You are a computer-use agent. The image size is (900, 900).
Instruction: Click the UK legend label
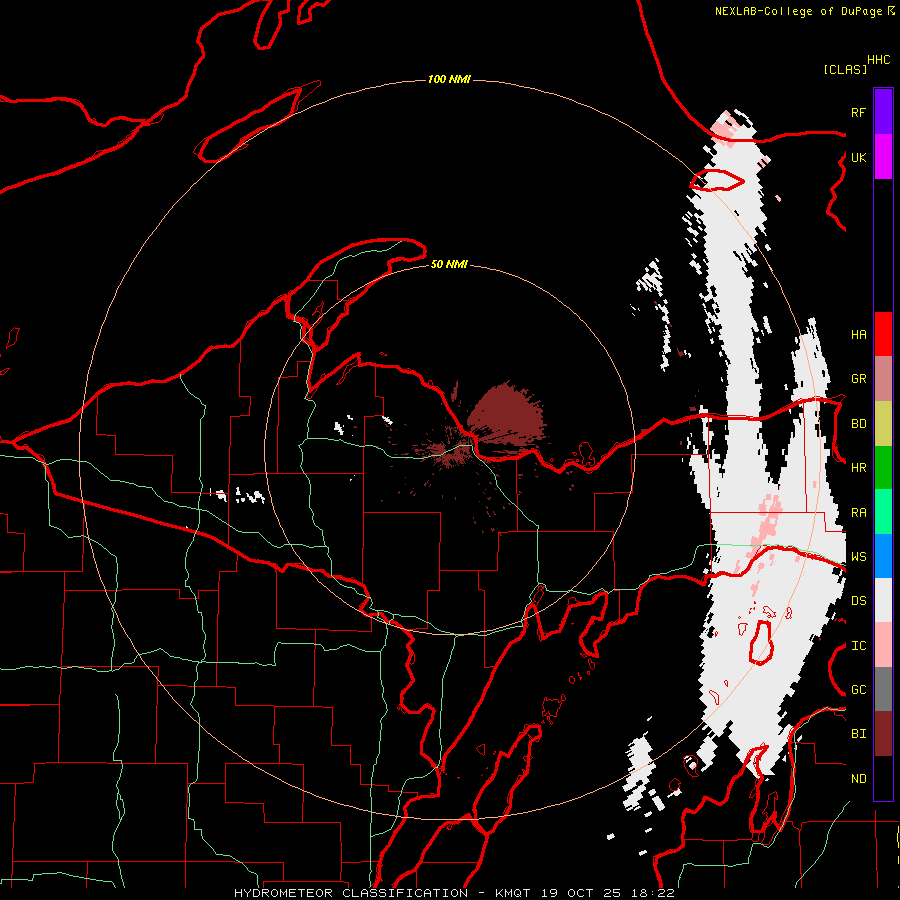[858, 157]
